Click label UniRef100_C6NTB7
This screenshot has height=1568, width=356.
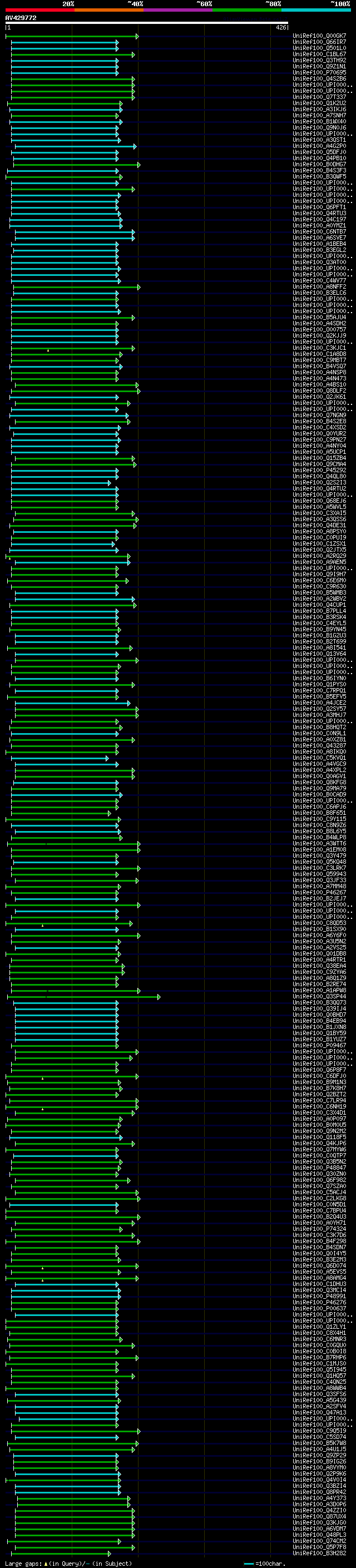point(319,232)
